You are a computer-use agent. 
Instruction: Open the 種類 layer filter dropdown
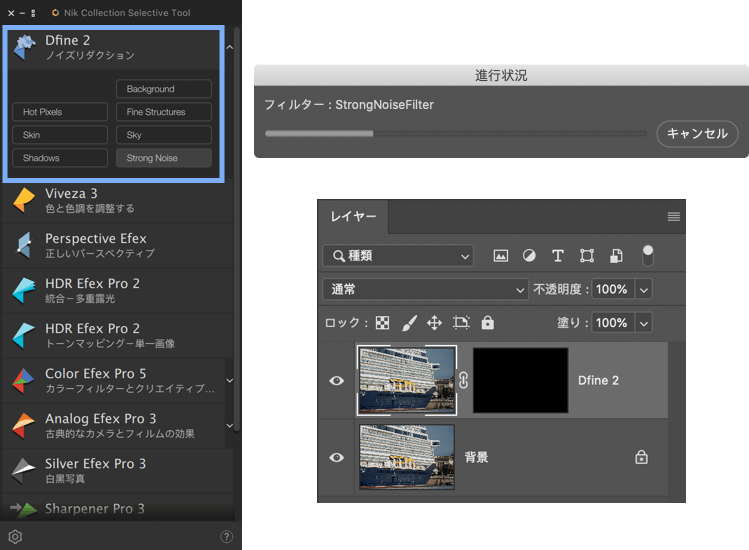click(x=398, y=256)
